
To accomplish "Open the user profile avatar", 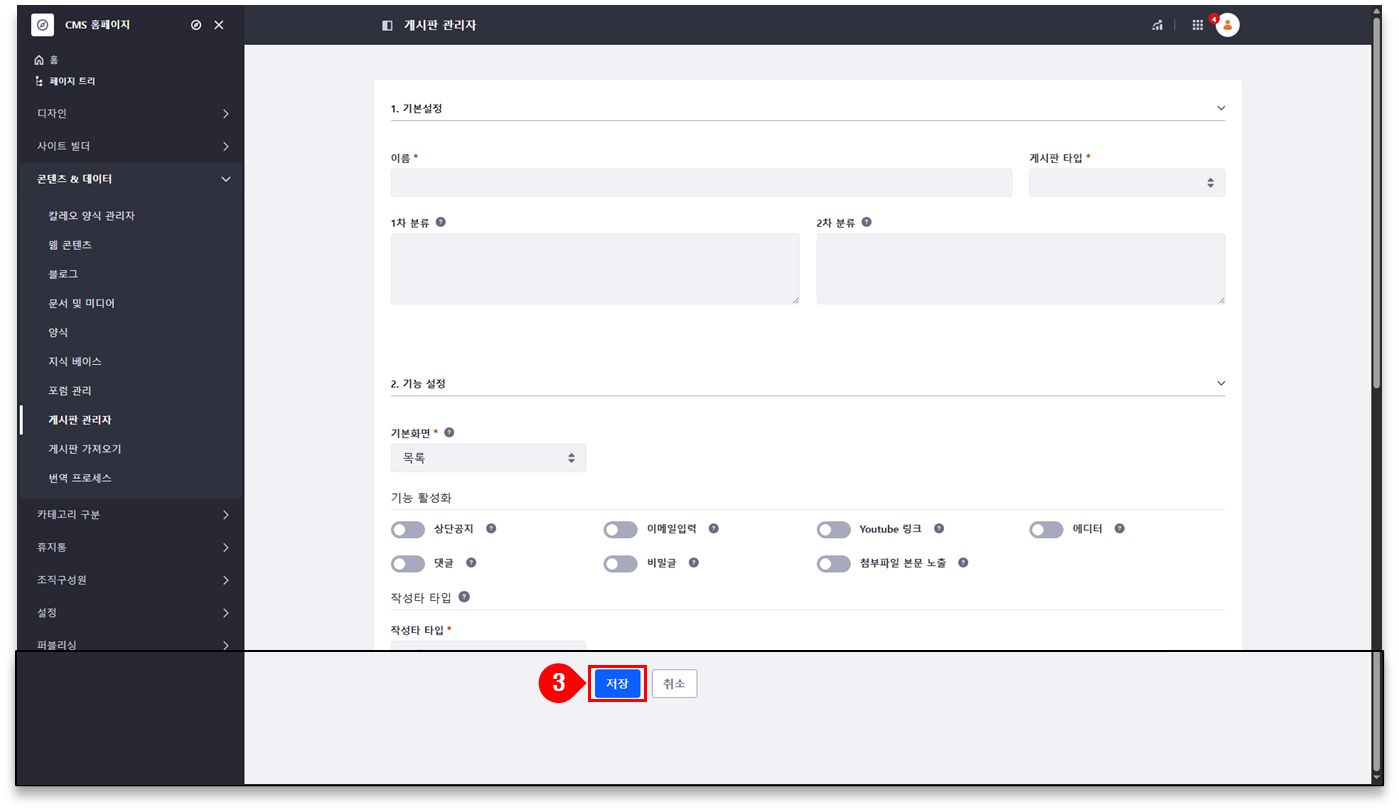I will [1228, 25].
